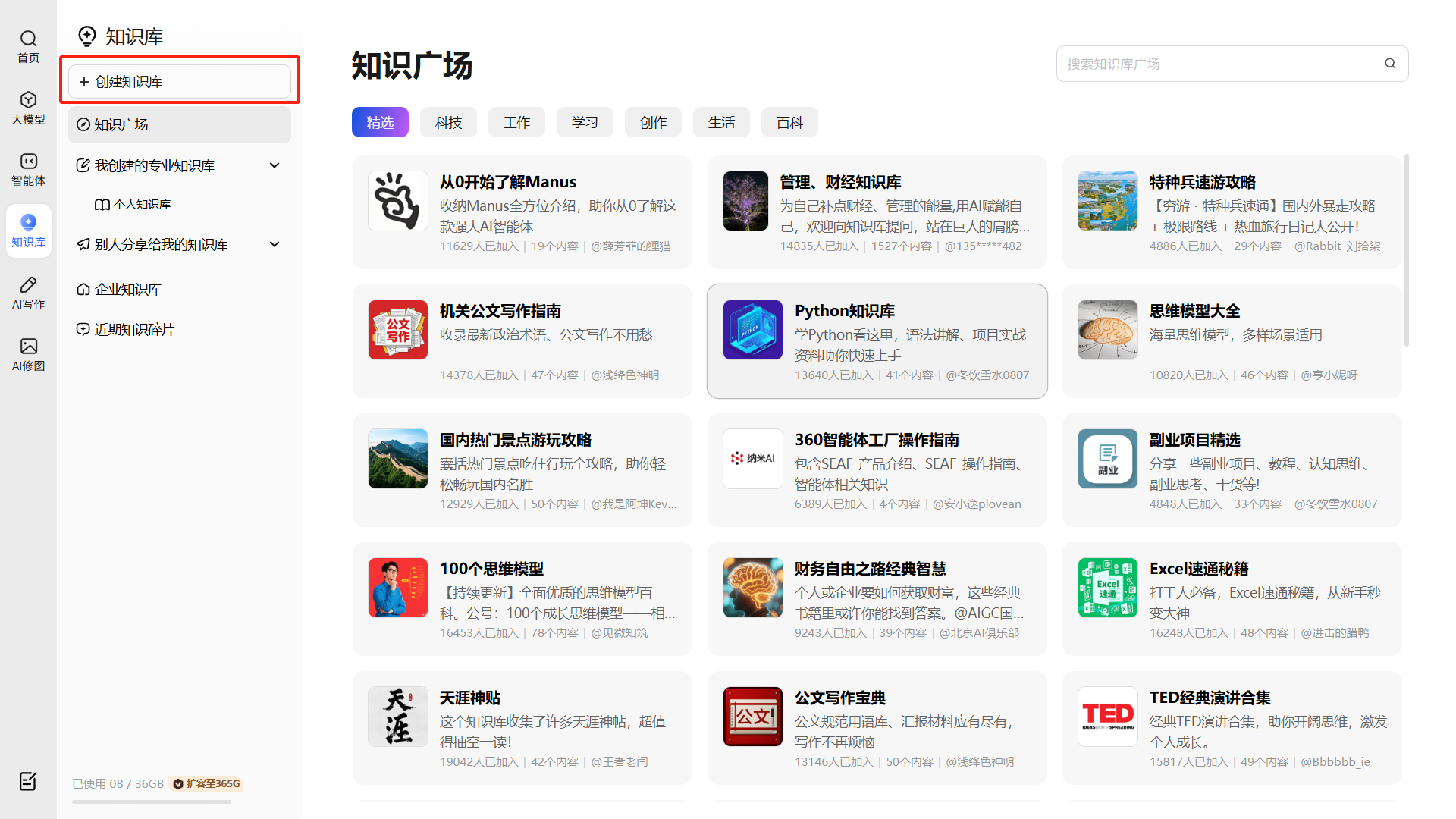The height and width of the screenshot is (819, 1456).
Task: Switch to the 百科 category tab
Action: pos(789,123)
